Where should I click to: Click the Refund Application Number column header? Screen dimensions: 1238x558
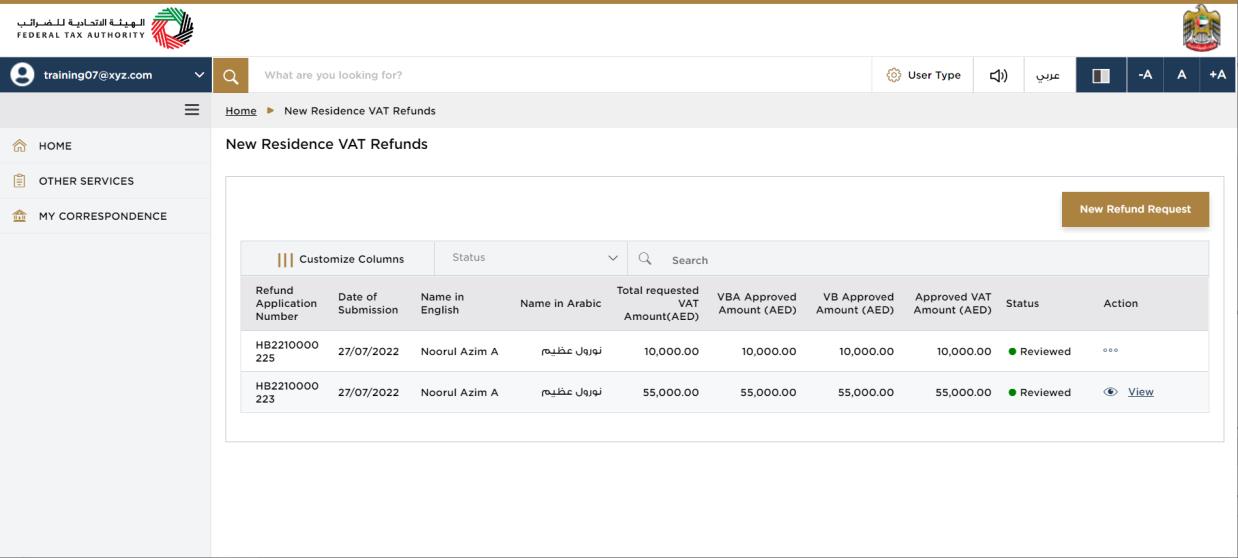[286, 303]
